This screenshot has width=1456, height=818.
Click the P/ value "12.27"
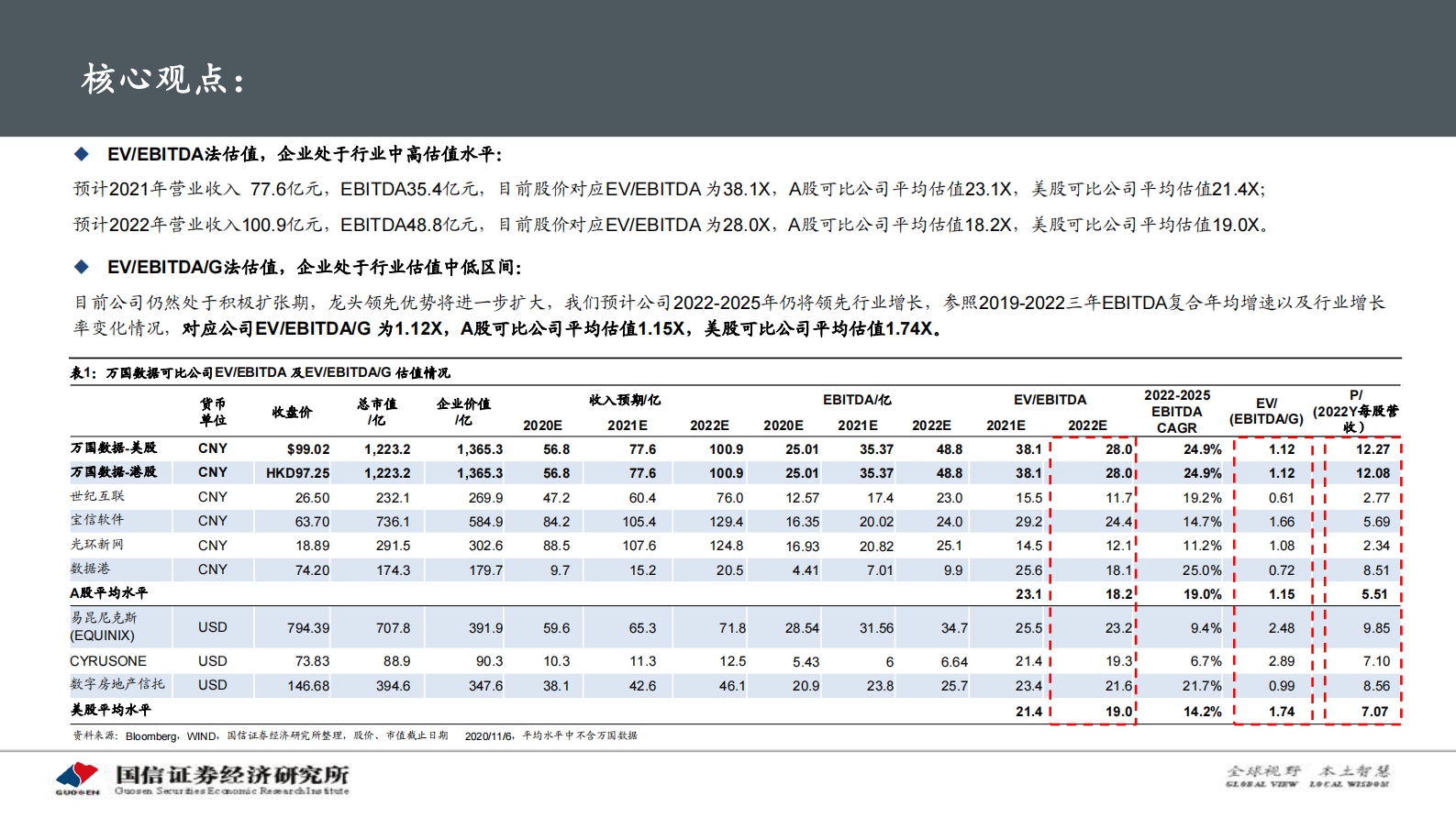1373,449
